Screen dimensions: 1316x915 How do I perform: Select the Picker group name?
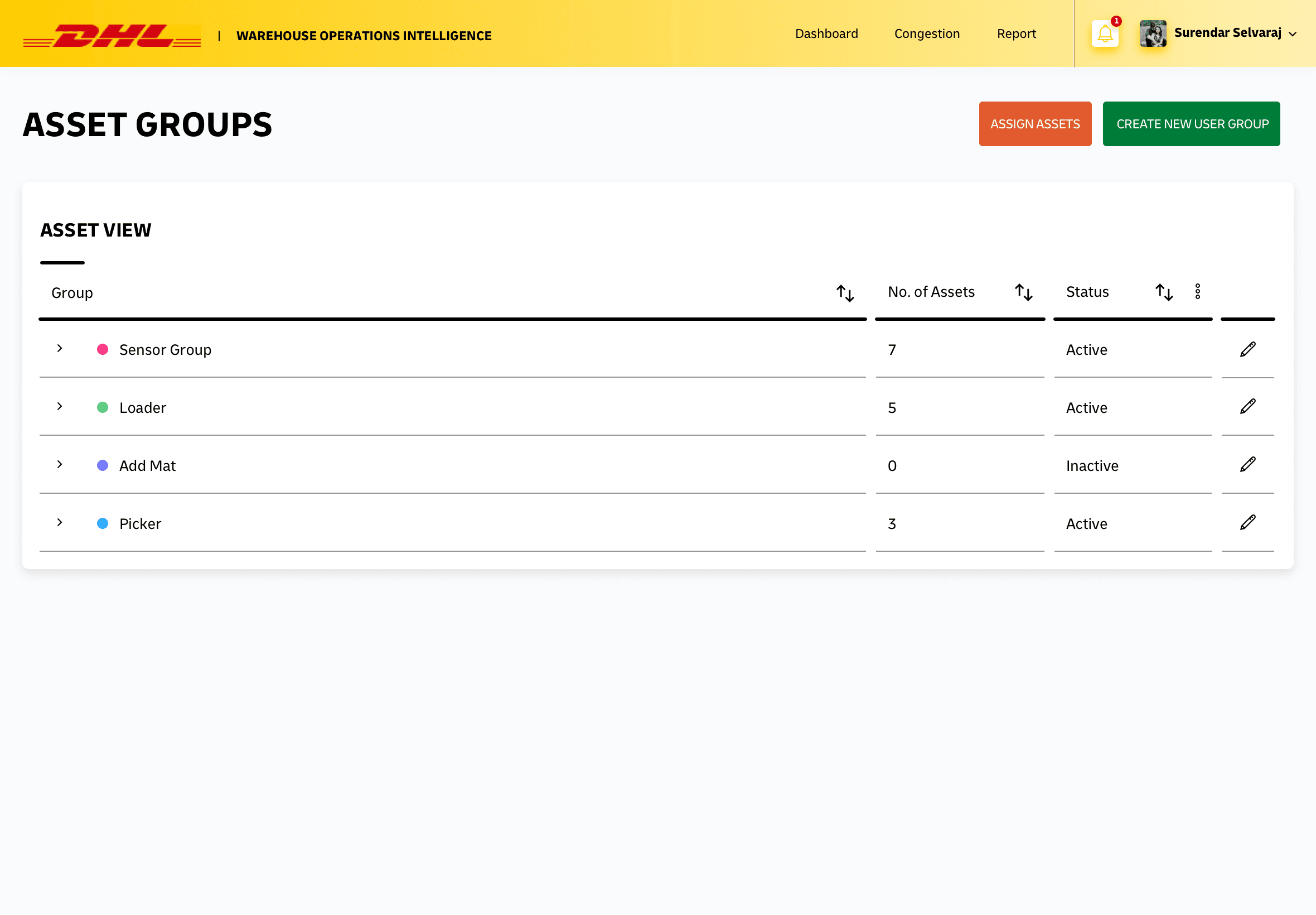click(141, 524)
